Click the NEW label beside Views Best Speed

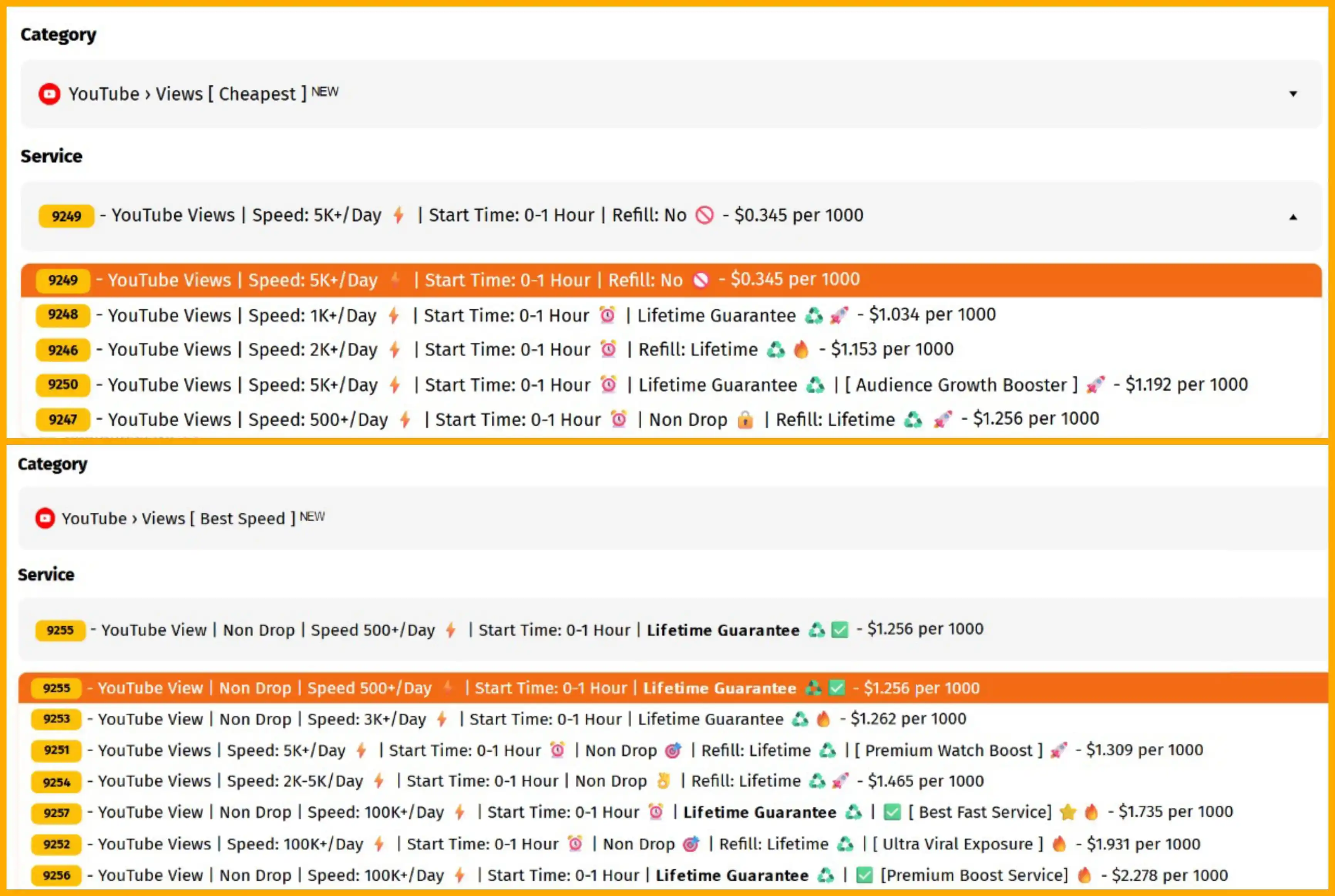(x=312, y=517)
